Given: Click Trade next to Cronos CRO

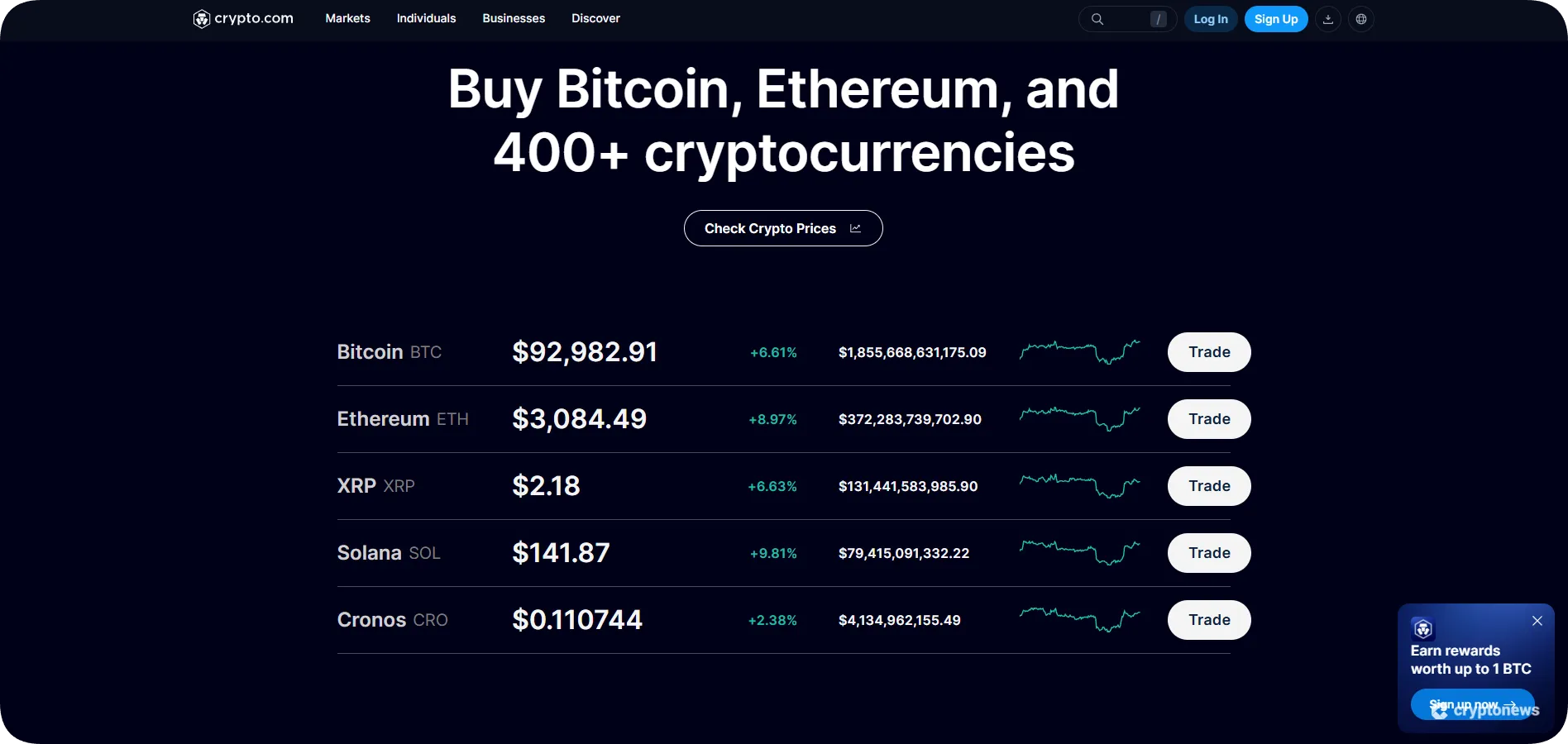Looking at the screenshot, I should point(1208,619).
